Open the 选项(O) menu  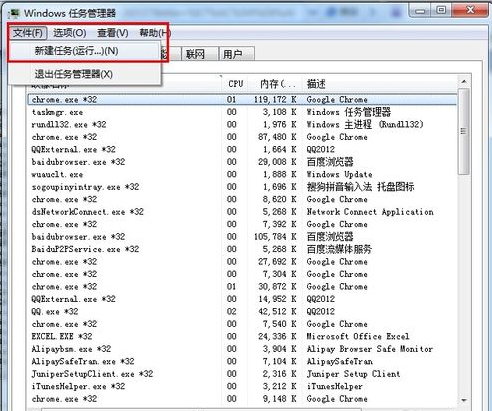click(70, 33)
